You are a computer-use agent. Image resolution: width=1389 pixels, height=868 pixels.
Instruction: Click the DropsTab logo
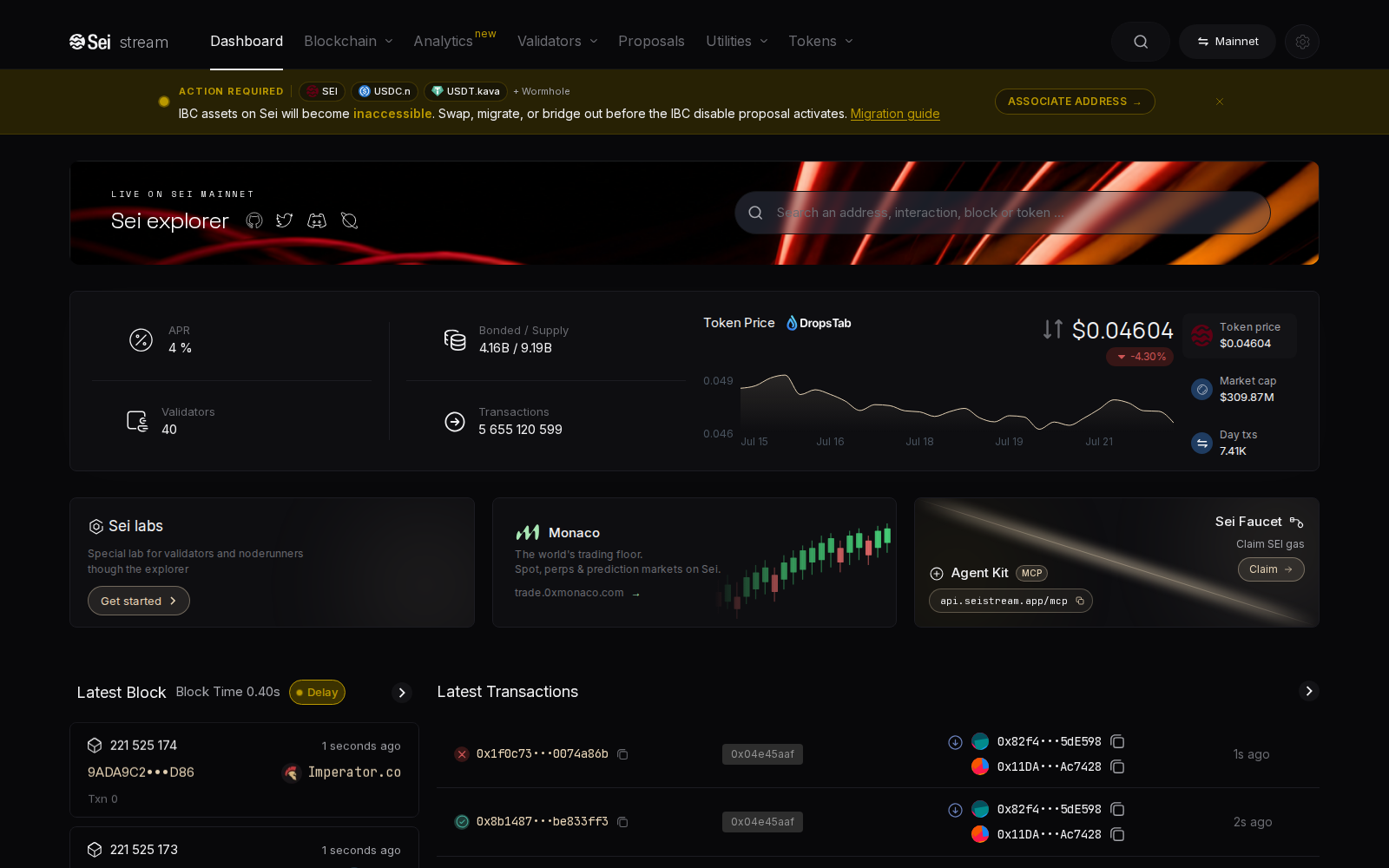[819, 323]
